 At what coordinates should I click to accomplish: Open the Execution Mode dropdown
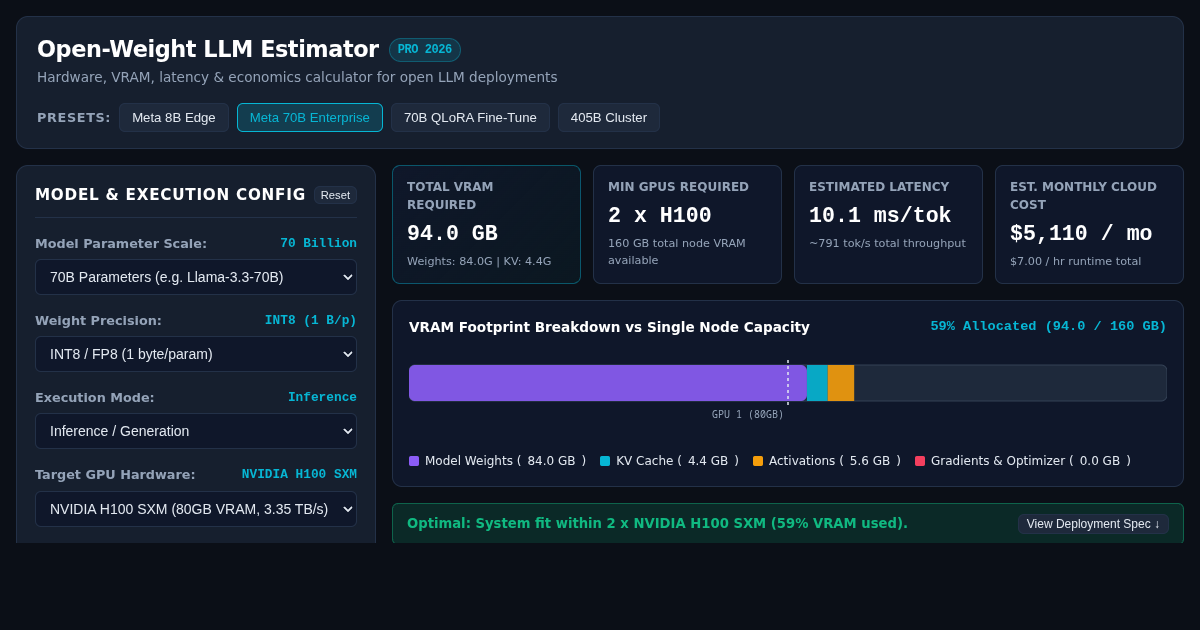(196, 431)
